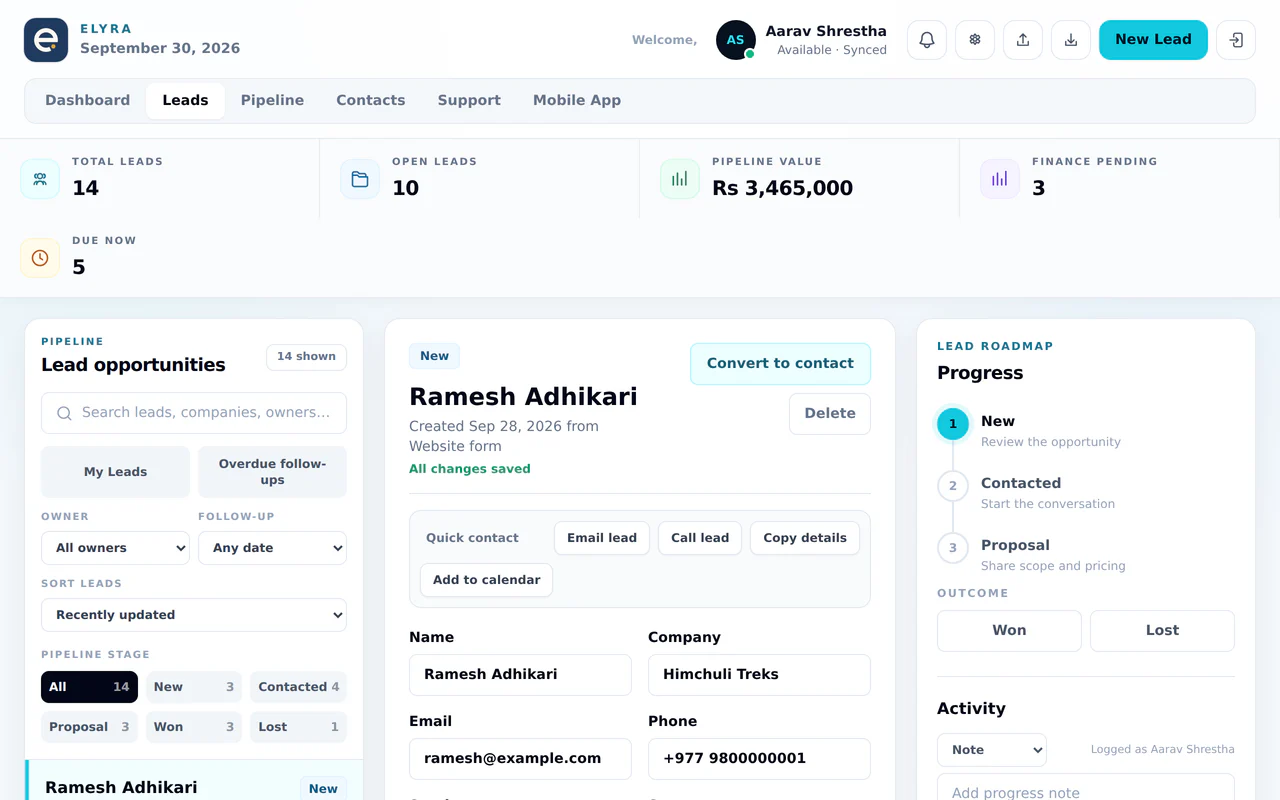
Task: Click the sign-out icon after New Lead
Action: pyautogui.click(x=1236, y=40)
